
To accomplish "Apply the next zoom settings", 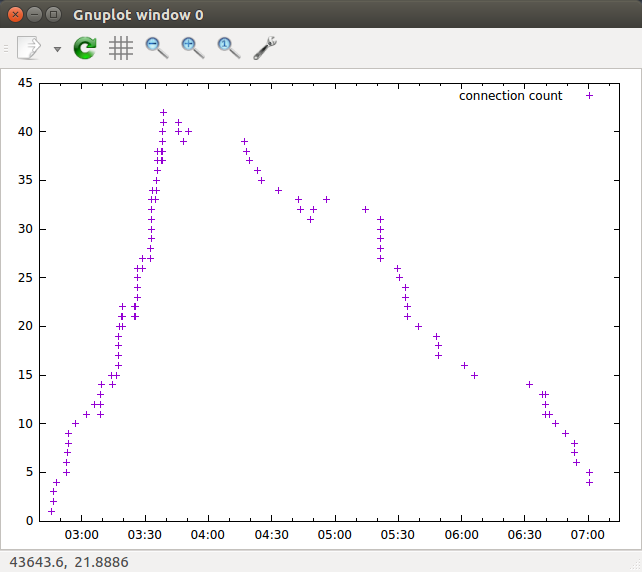I will point(193,48).
